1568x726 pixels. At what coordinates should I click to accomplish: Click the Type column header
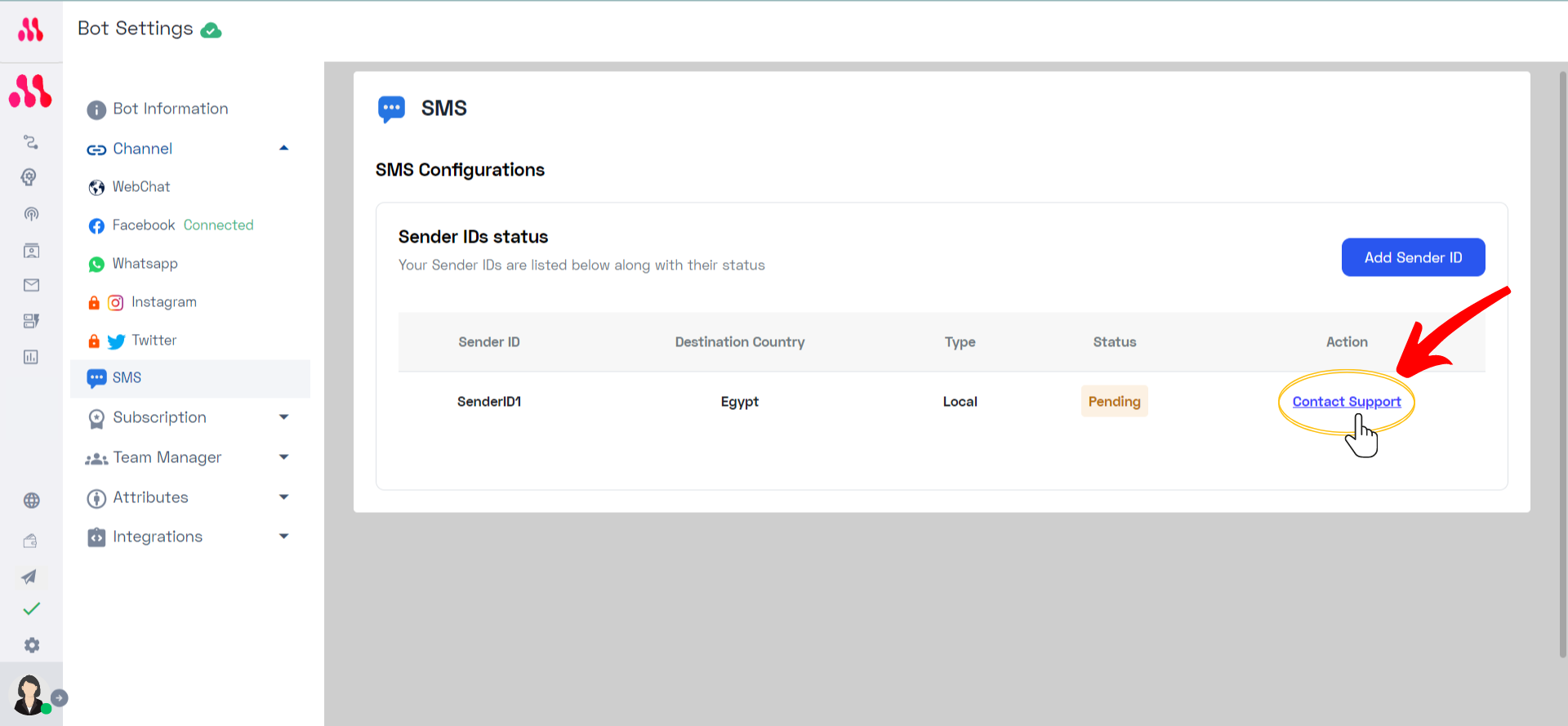tap(960, 342)
